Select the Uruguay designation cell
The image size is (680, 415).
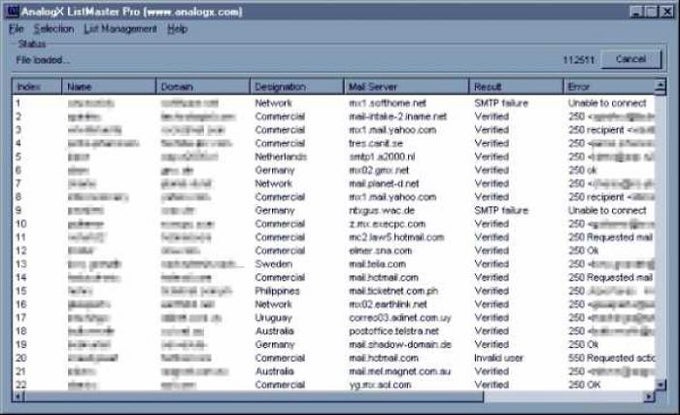273,318
